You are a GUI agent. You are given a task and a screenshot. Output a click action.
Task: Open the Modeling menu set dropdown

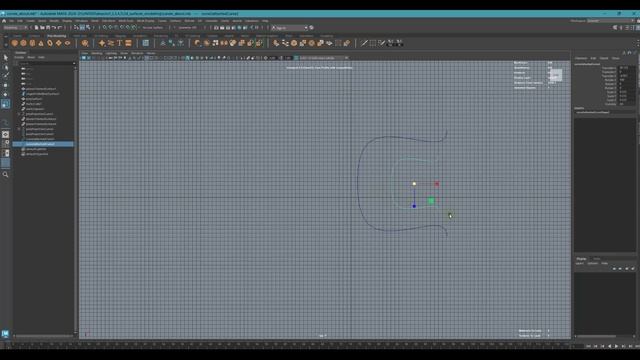[x=15, y=28]
